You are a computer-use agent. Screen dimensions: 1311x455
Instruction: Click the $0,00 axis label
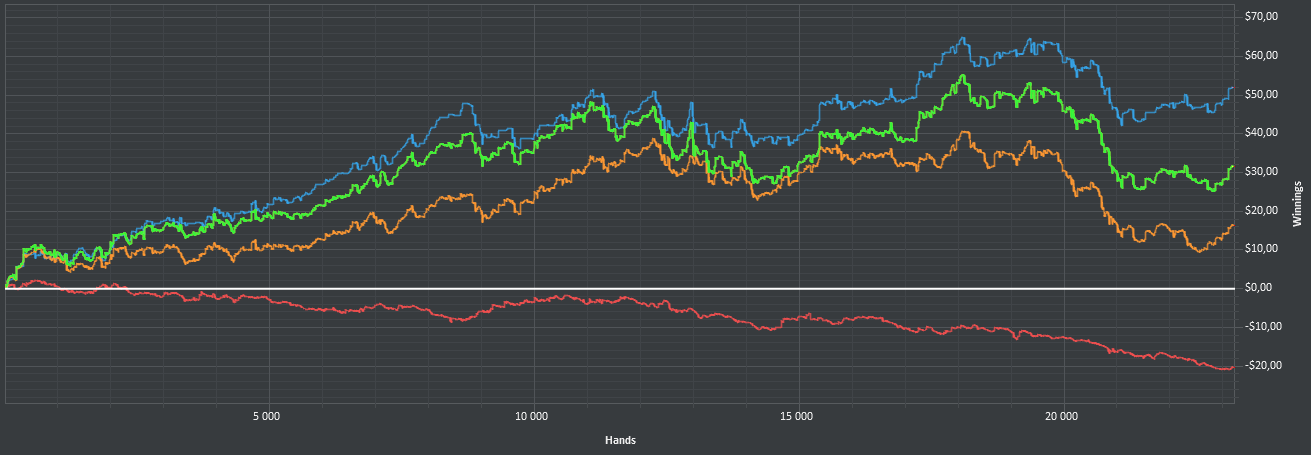[1258, 287]
